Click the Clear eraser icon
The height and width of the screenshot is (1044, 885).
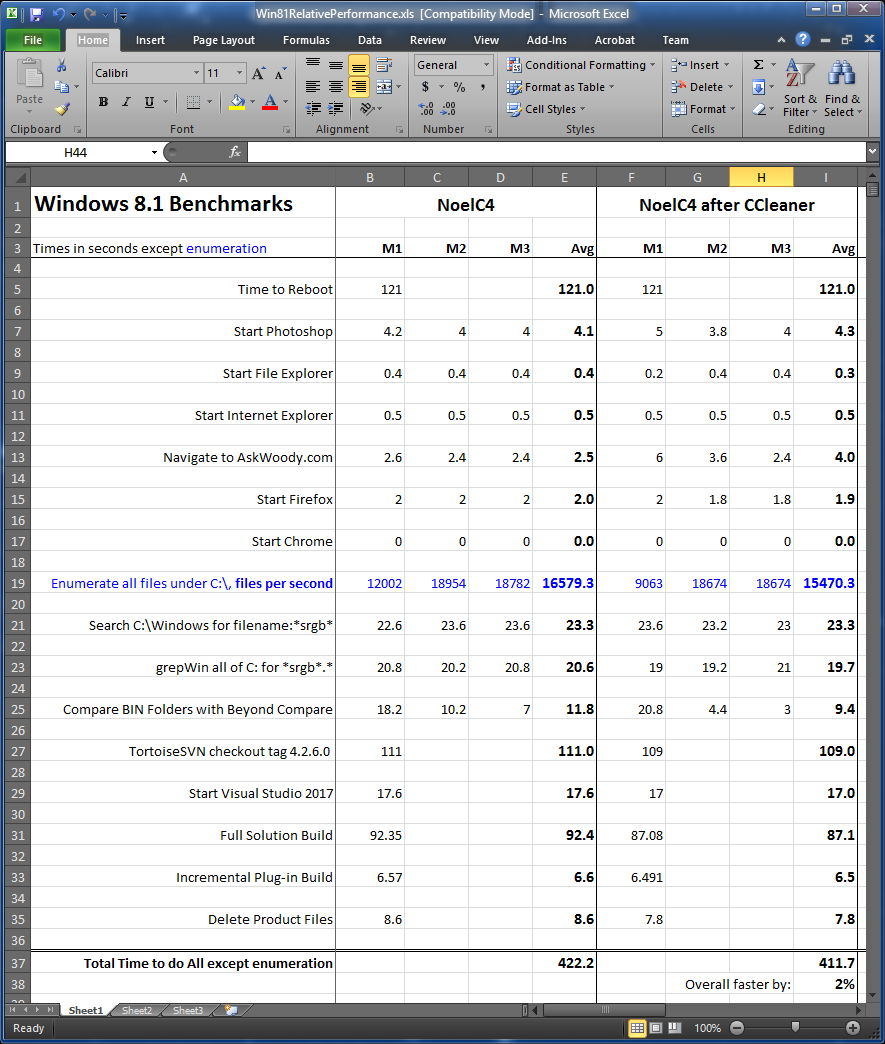pyautogui.click(x=759, y=109)
